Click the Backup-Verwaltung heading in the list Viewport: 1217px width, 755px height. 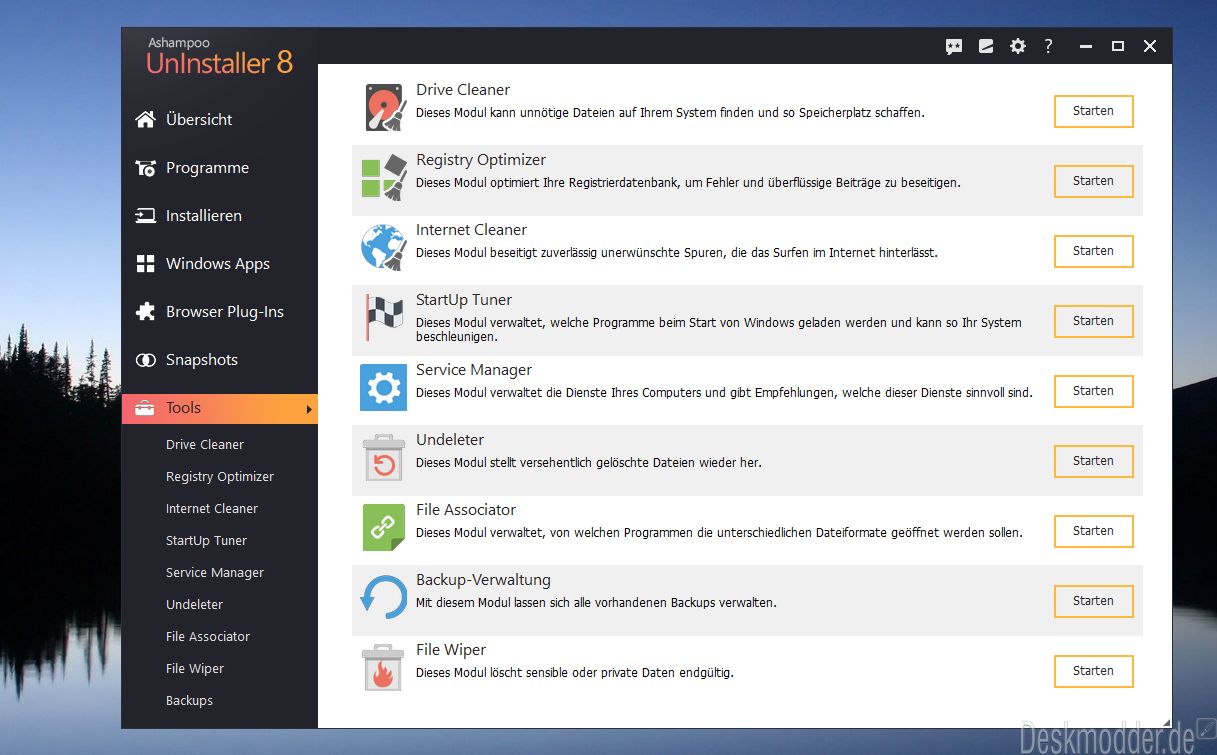pos(483,580)
